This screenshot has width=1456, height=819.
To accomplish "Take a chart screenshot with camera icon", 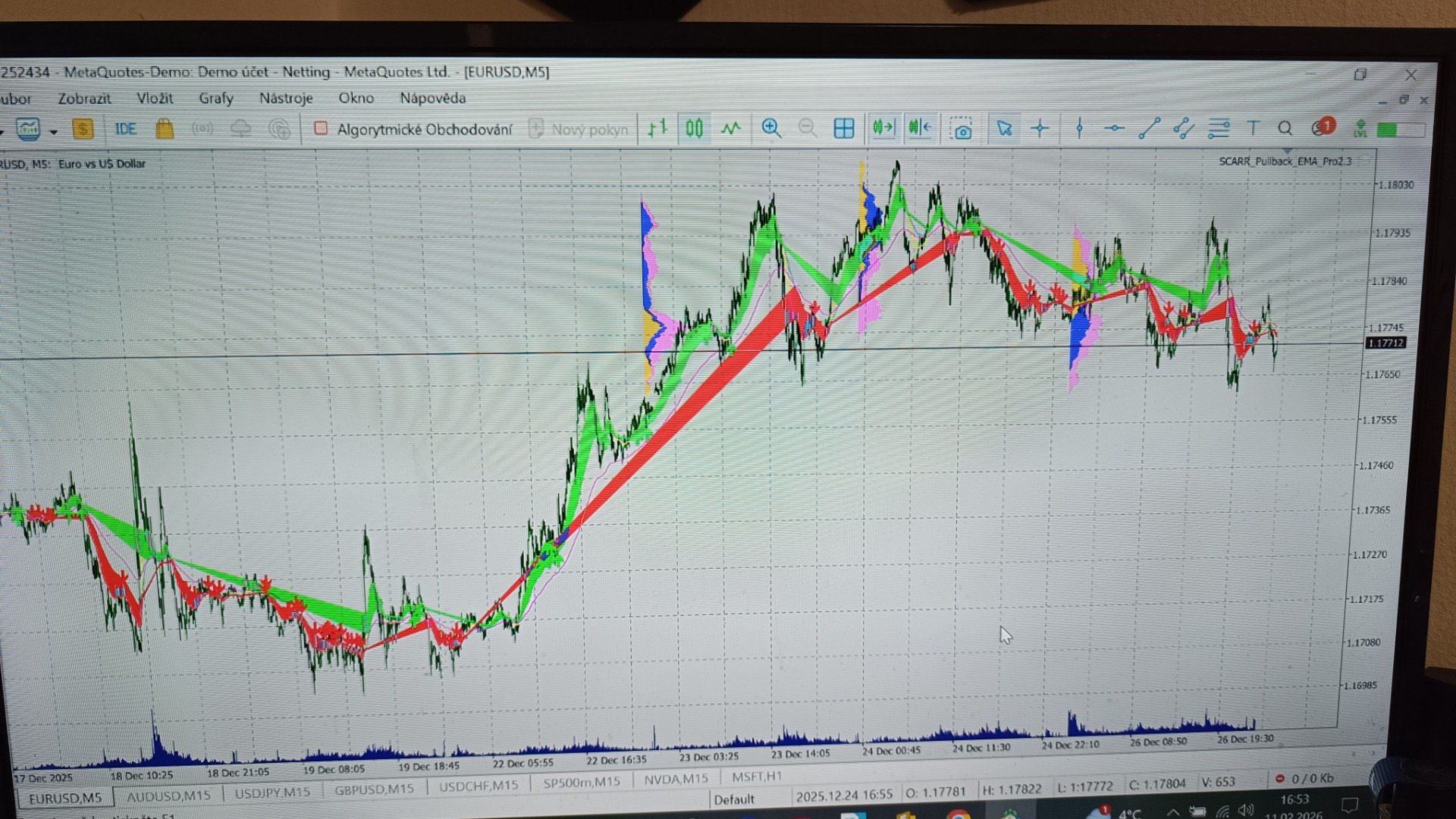I will tap(962, 129).
